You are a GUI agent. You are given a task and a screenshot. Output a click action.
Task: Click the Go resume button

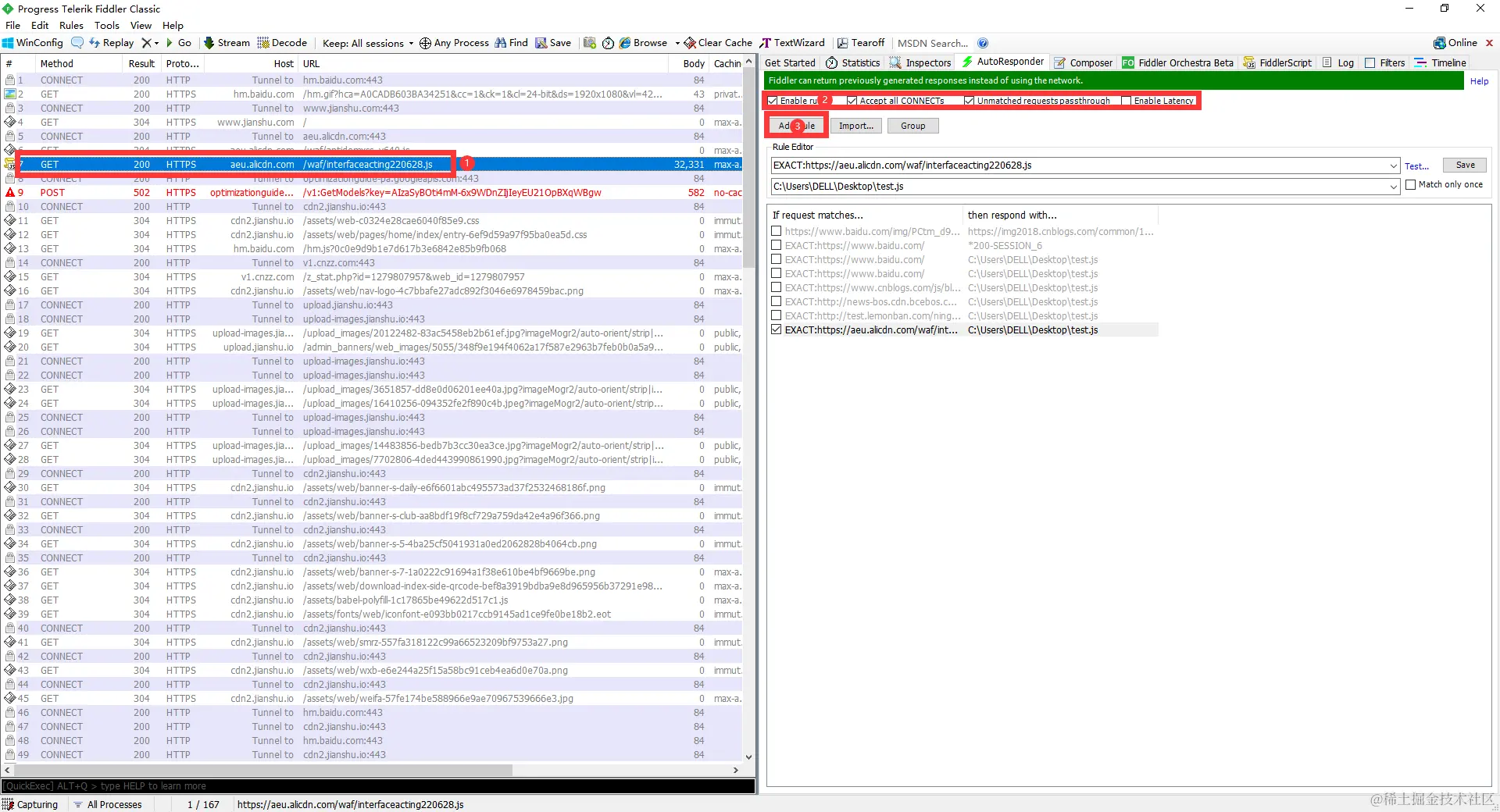coord(179,43)
